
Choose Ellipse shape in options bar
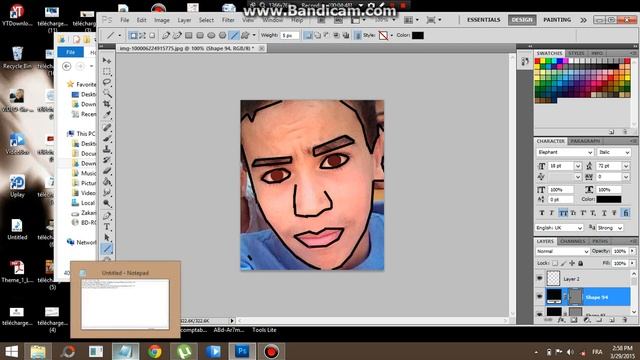pos(211,36)
